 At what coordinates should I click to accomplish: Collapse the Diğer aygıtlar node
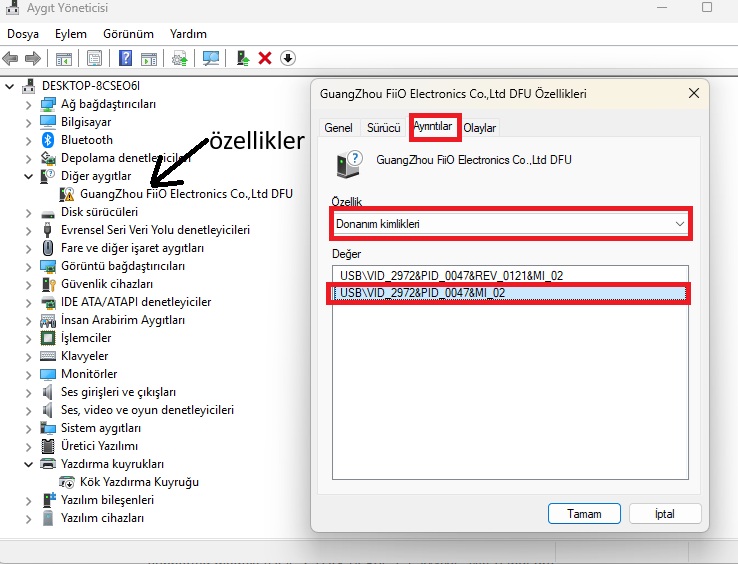tap(28, 177)
